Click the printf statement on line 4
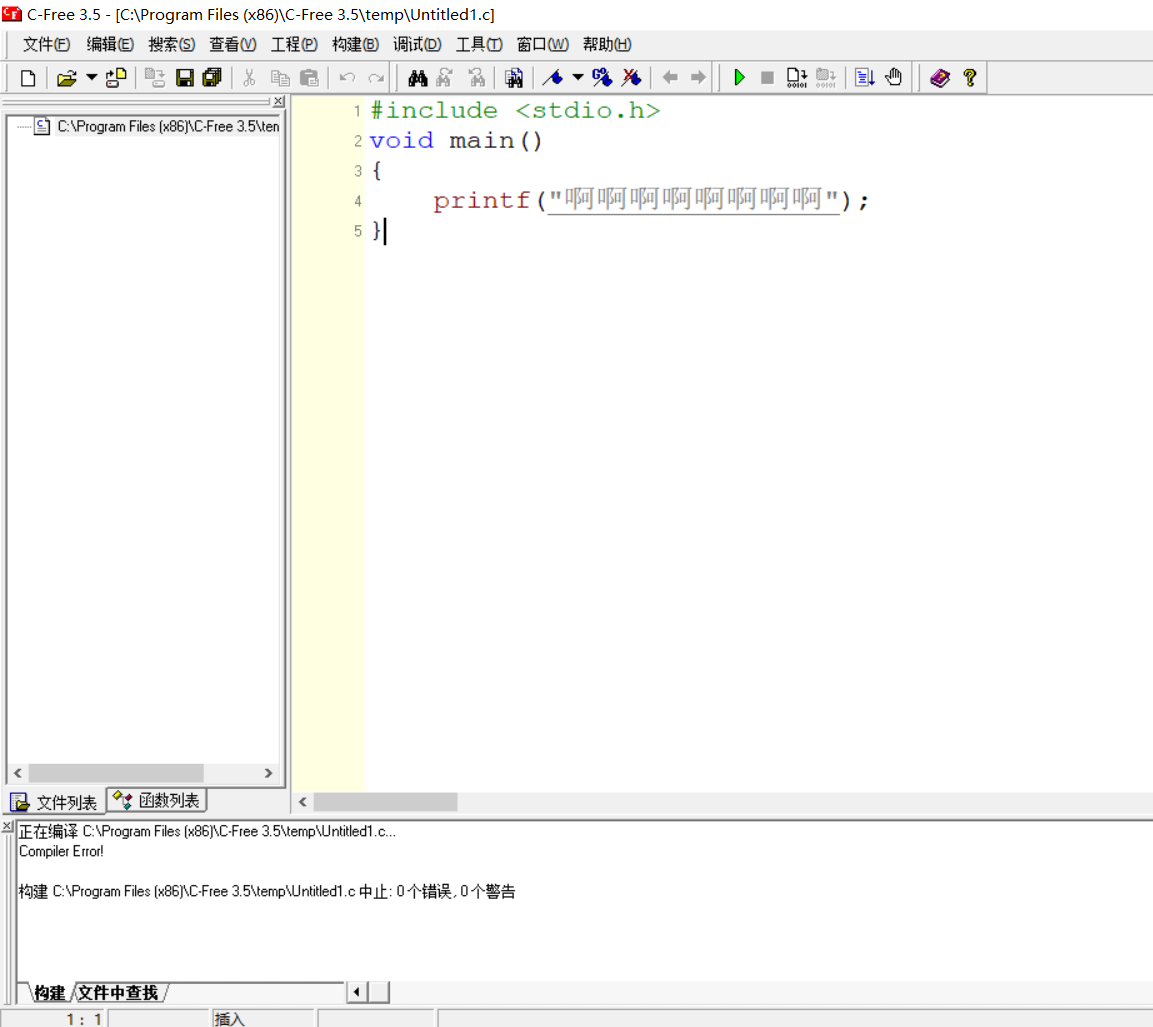The image size is (1153, 1027). 651,200
